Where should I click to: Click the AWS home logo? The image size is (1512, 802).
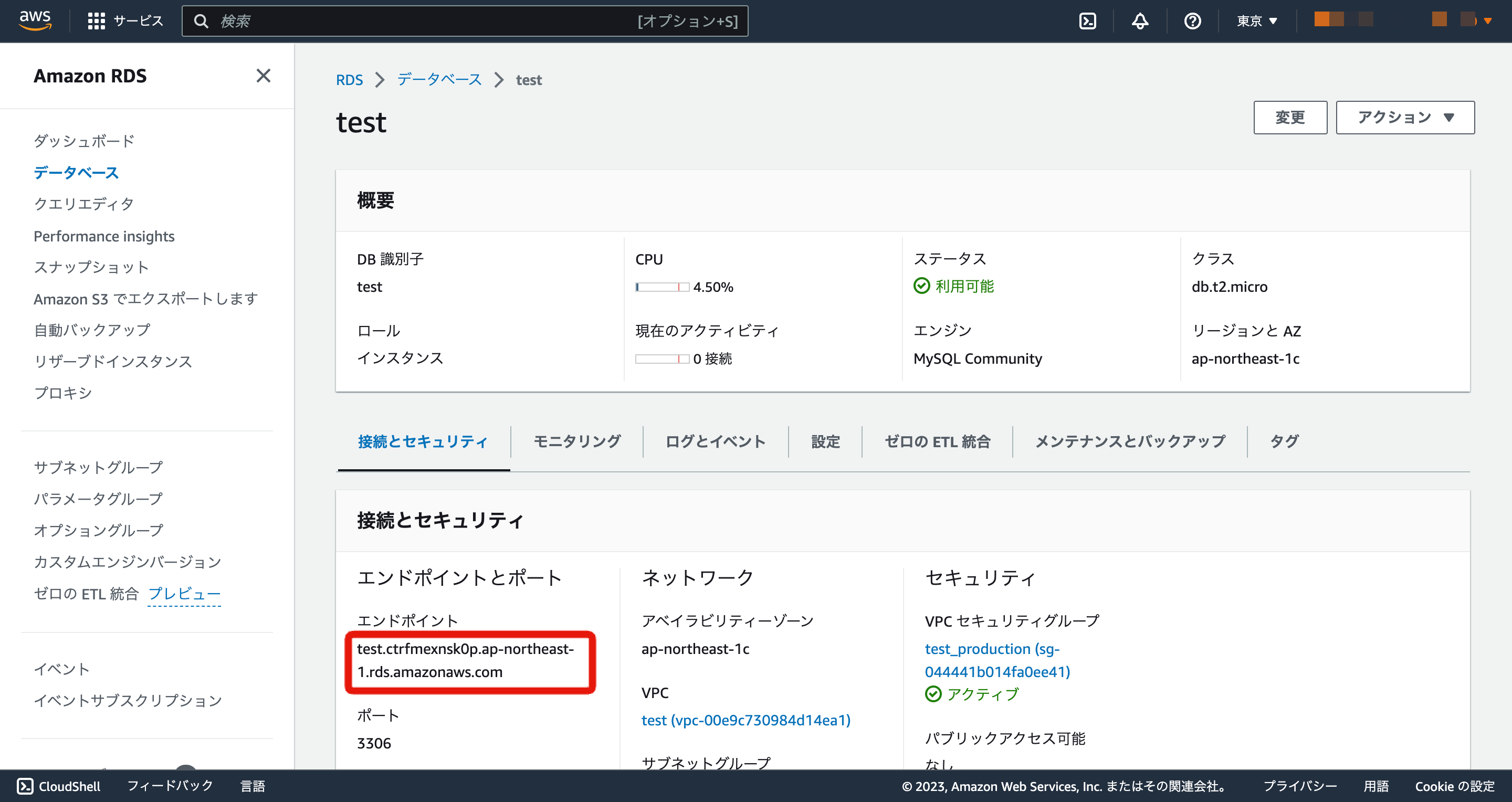35,20
